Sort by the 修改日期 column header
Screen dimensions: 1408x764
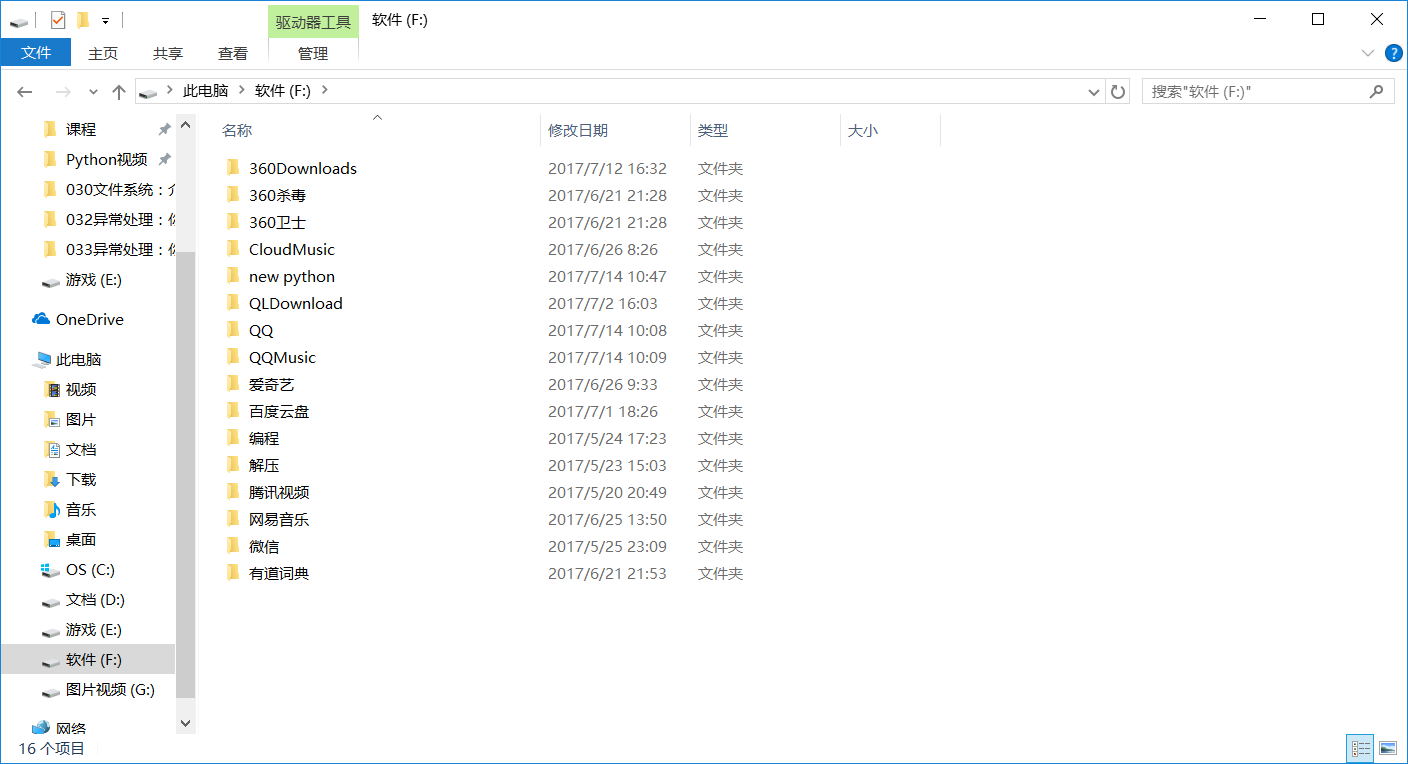578,130
